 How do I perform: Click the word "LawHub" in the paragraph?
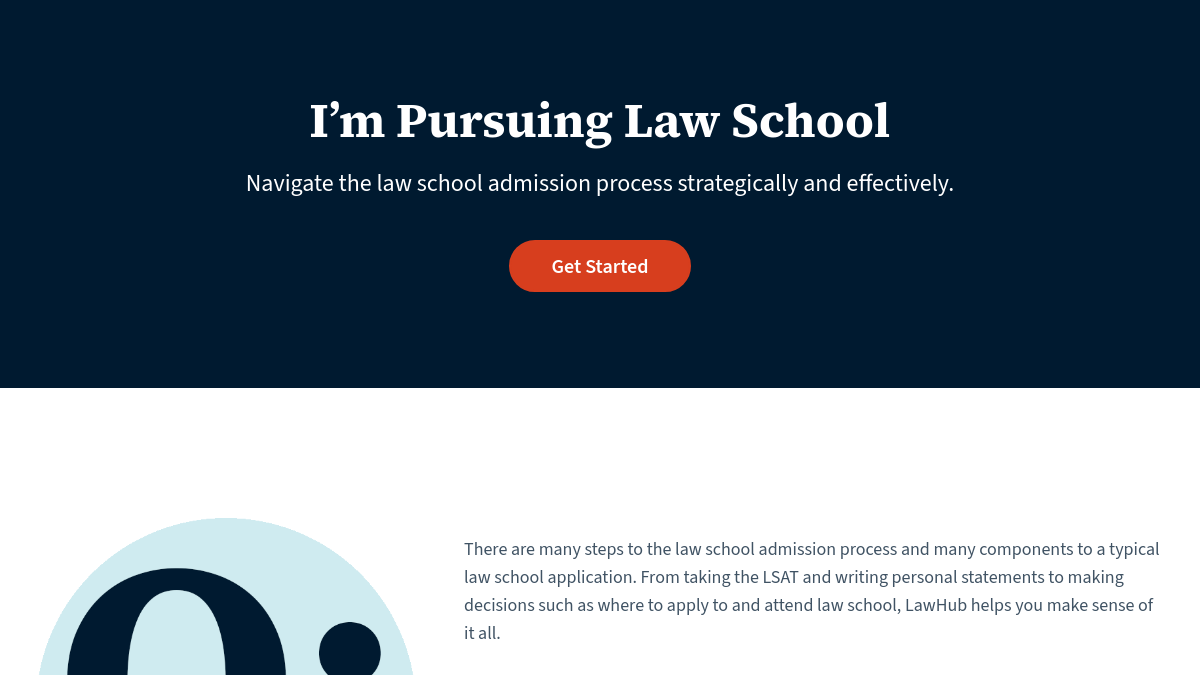937,605
